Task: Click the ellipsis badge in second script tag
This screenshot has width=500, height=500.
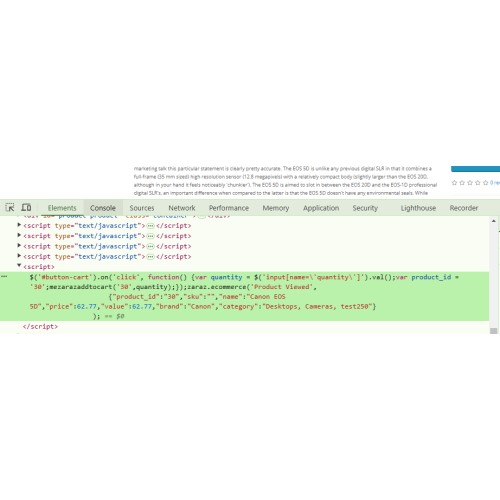Action: [150, 236]
